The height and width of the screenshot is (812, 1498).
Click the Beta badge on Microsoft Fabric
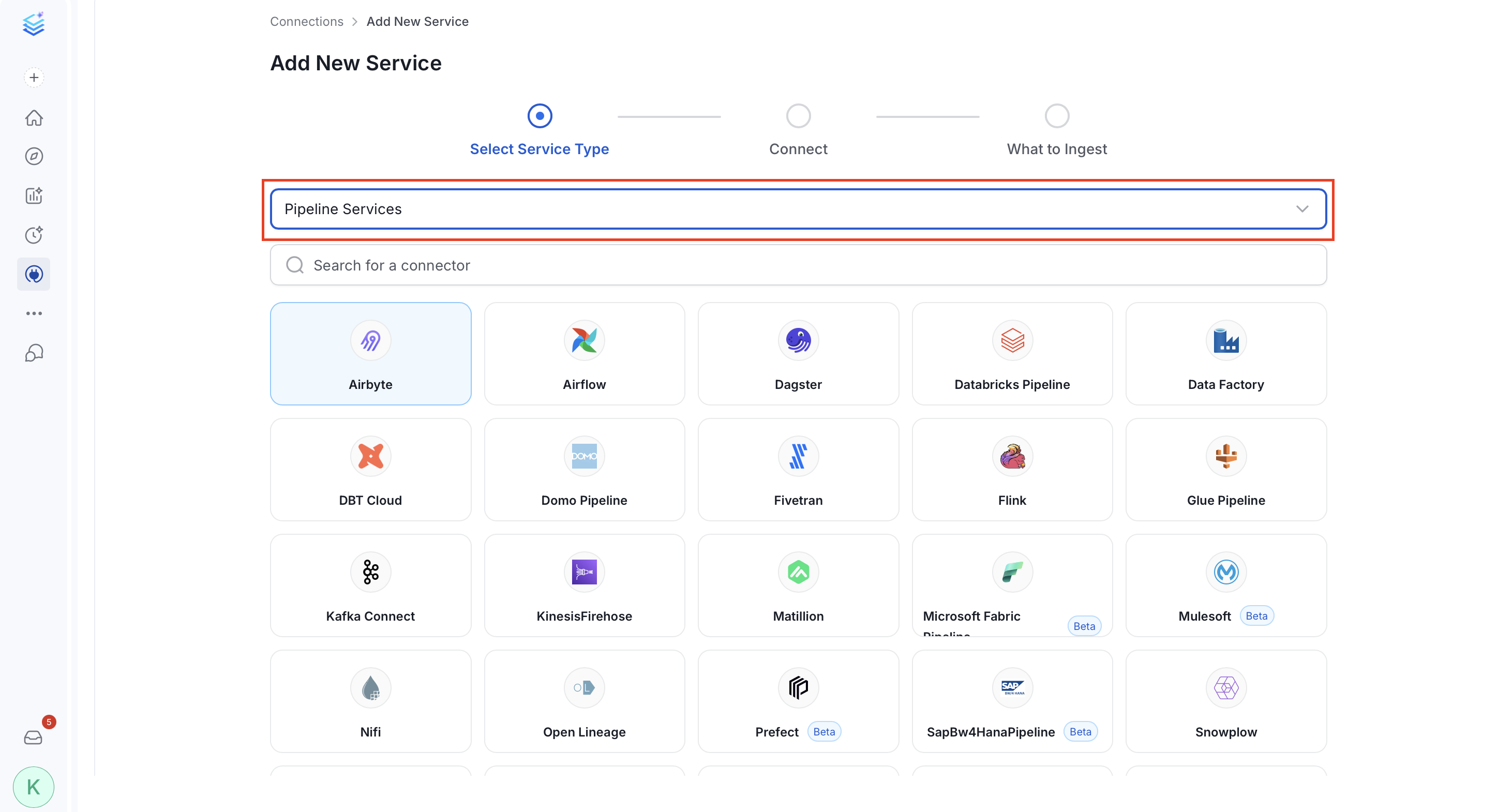click(x=1084, y=626)
